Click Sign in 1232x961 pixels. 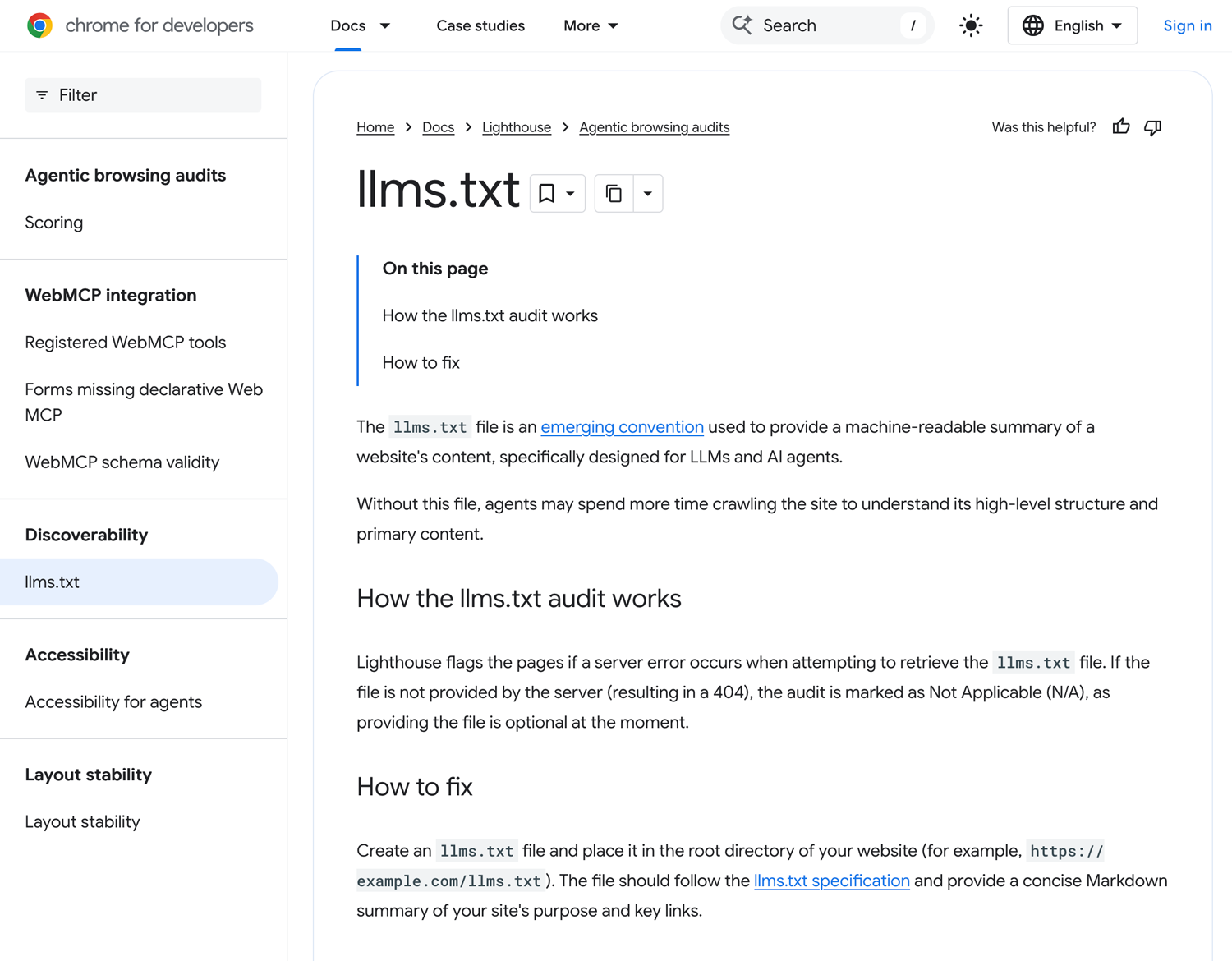[x=1188, y=25]
